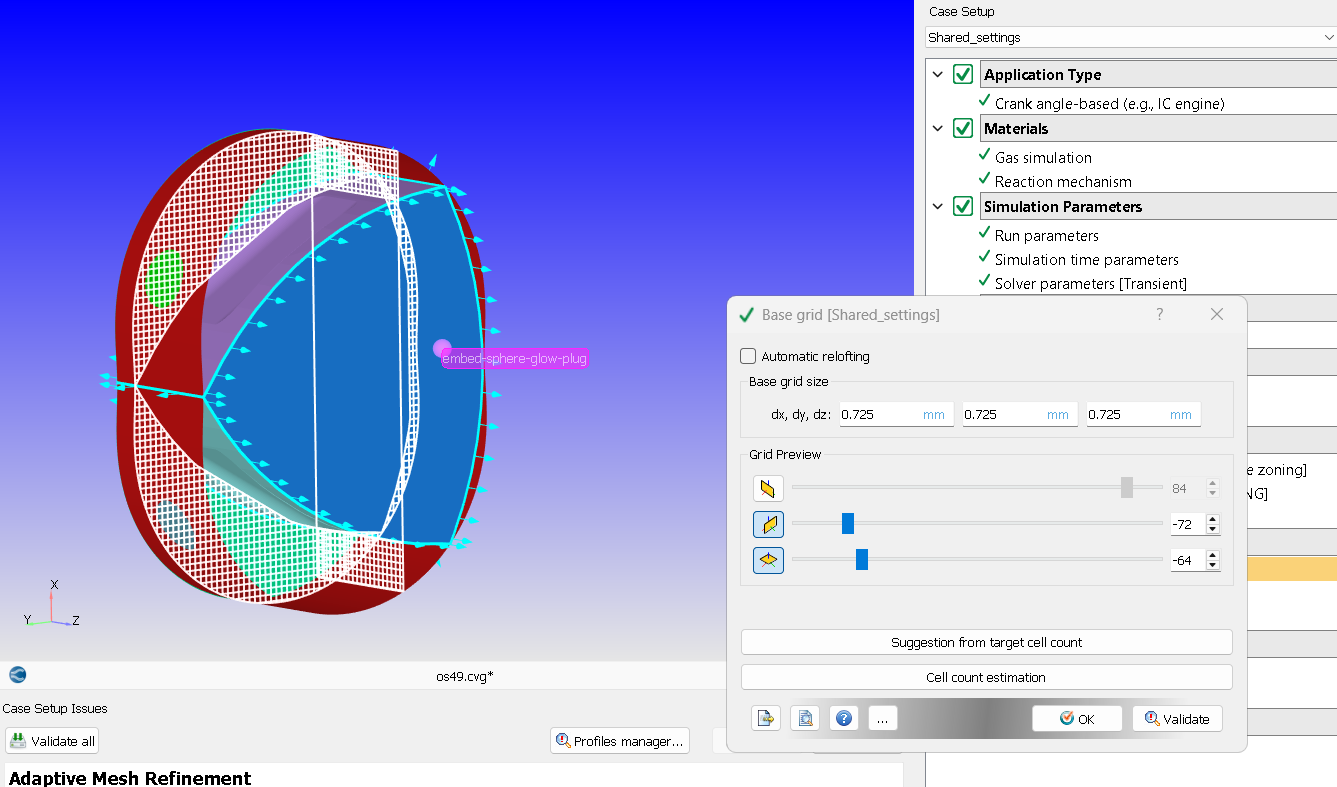
Task: Click the XYZ axis triad in the viewport
Action: pos(52,604)
